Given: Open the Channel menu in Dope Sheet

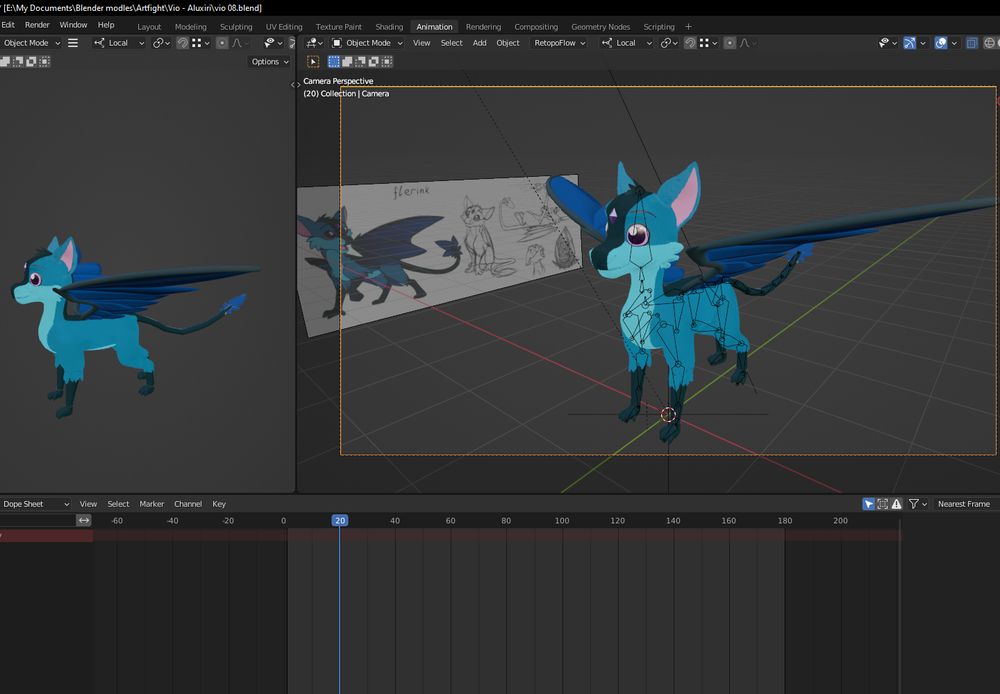Looking at the screenshot, I should click(x=188, y=504).
